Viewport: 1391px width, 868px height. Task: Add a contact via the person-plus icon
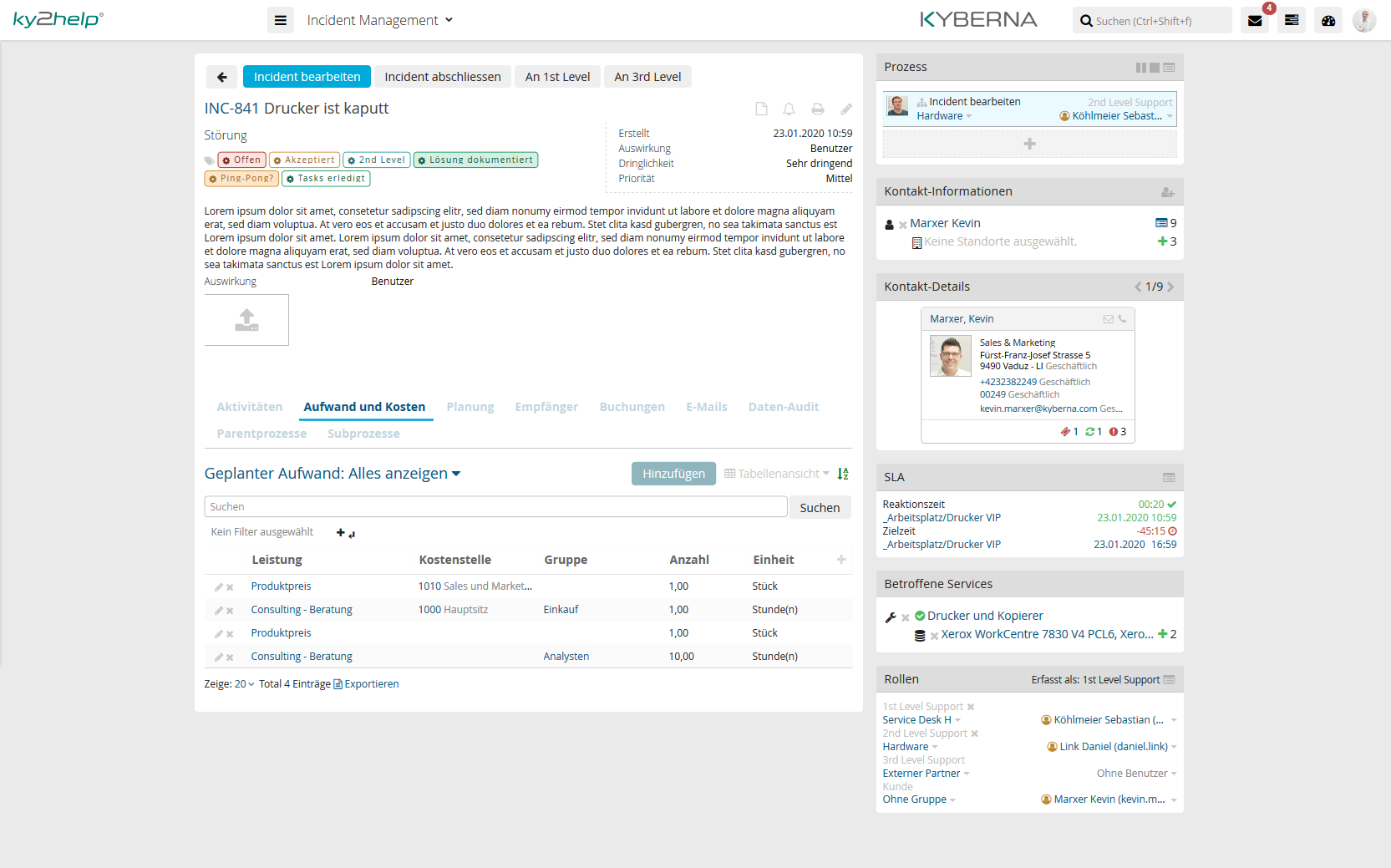1167,191
